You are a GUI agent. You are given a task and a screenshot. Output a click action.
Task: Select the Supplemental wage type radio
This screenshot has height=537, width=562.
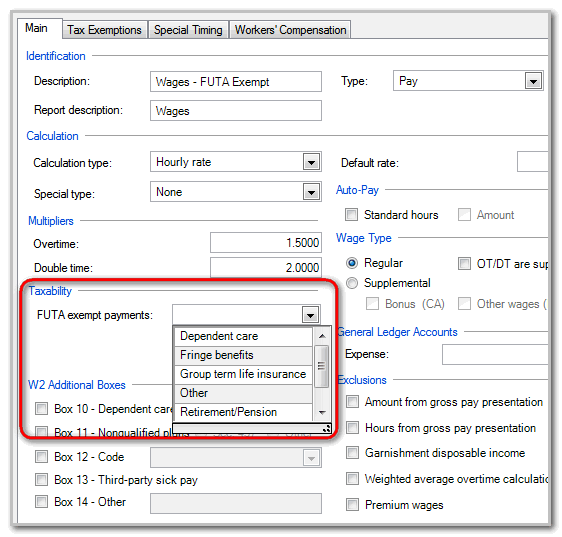[x=352, y=283]
